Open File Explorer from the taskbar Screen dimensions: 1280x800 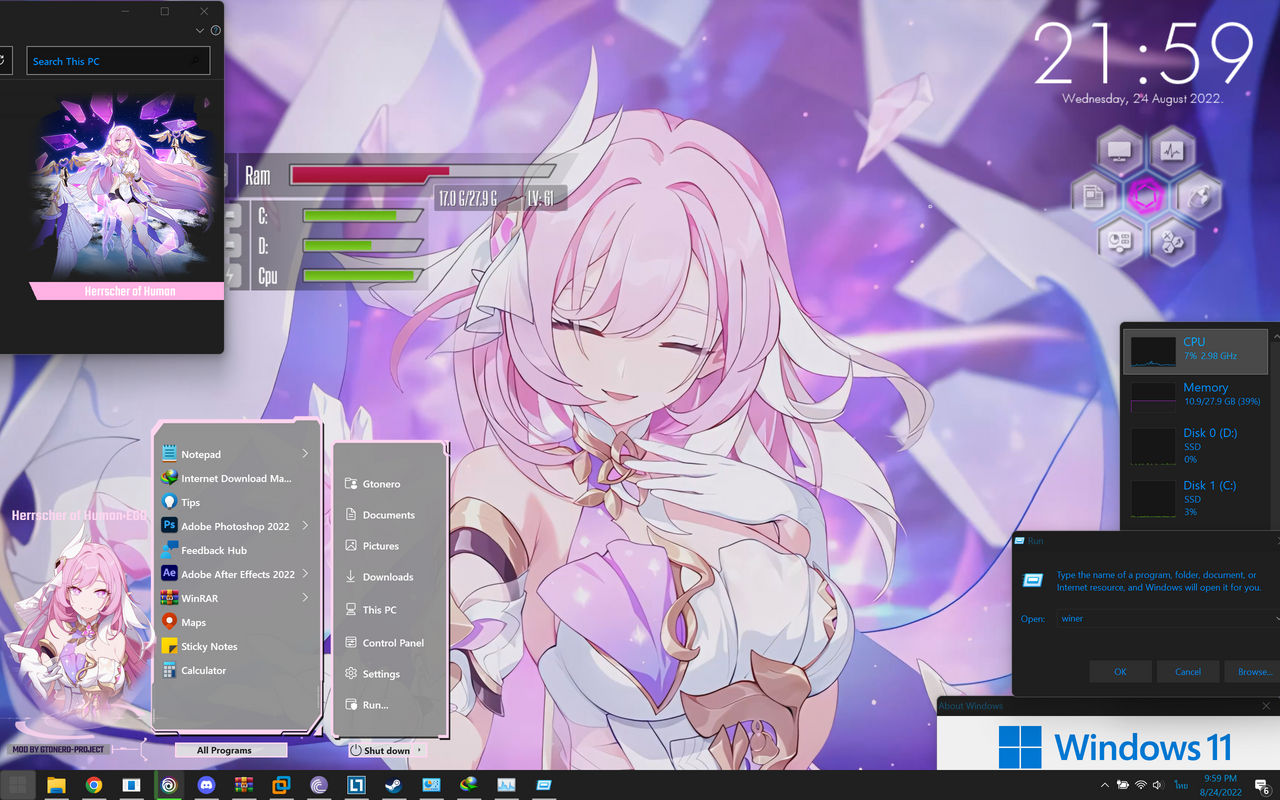click(x=56, y=785)
